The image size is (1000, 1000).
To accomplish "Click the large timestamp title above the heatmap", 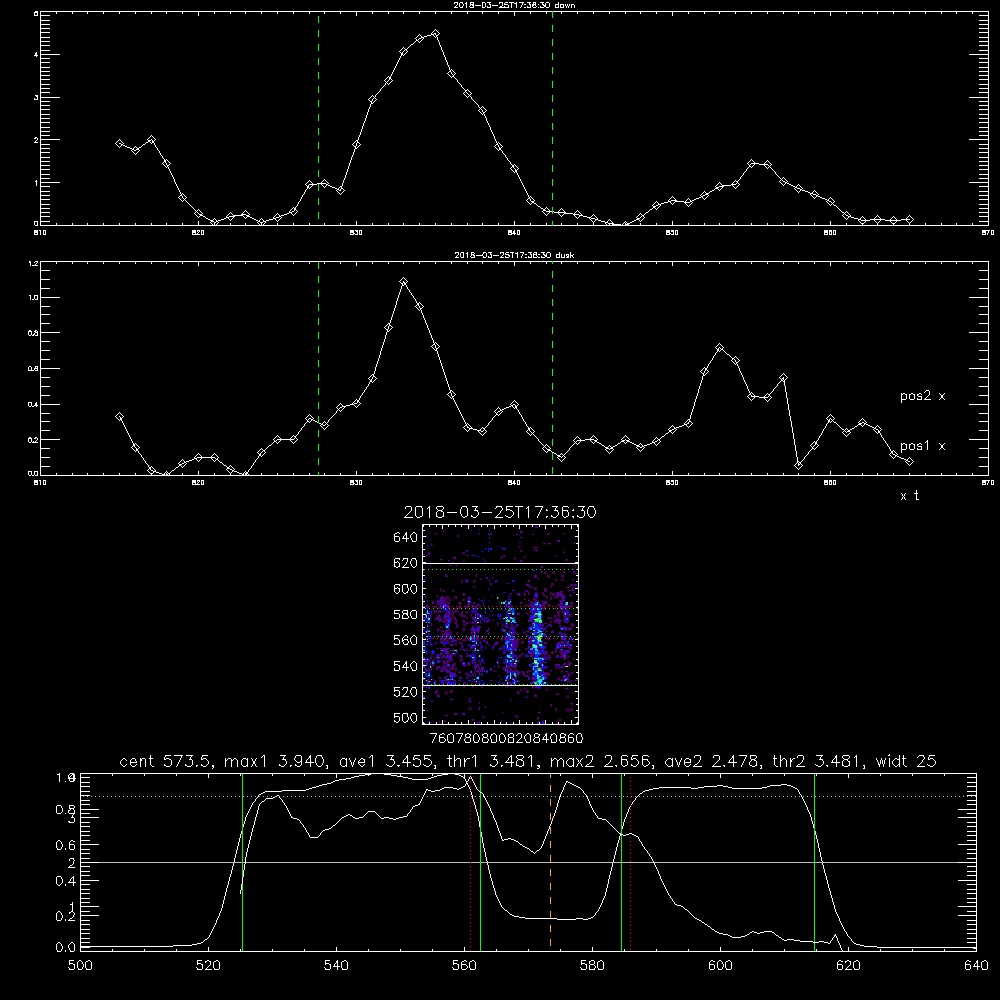I will (500, 512).
